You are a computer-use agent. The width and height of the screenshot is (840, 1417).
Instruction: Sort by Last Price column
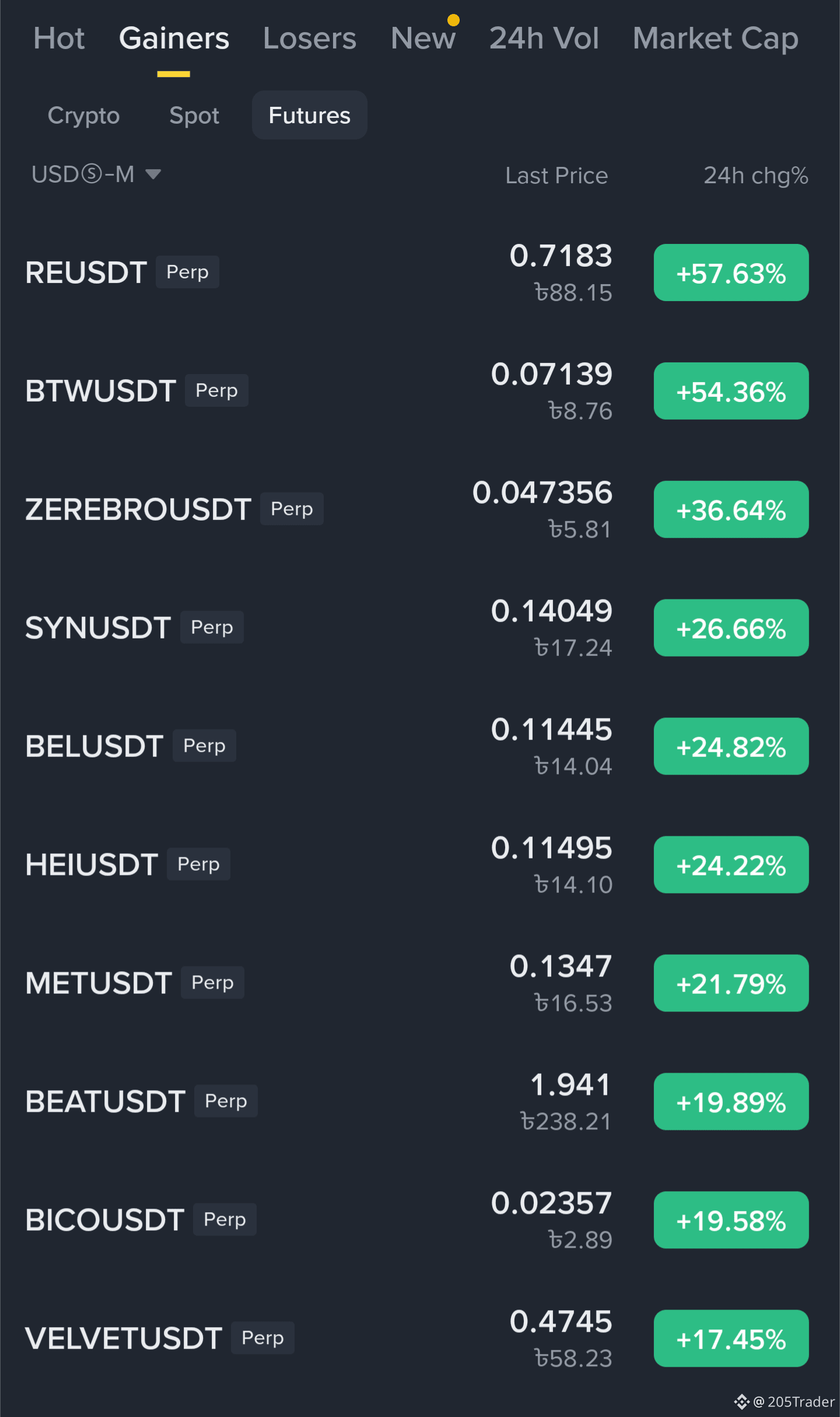pyautogui.click(x=556, y=176)
